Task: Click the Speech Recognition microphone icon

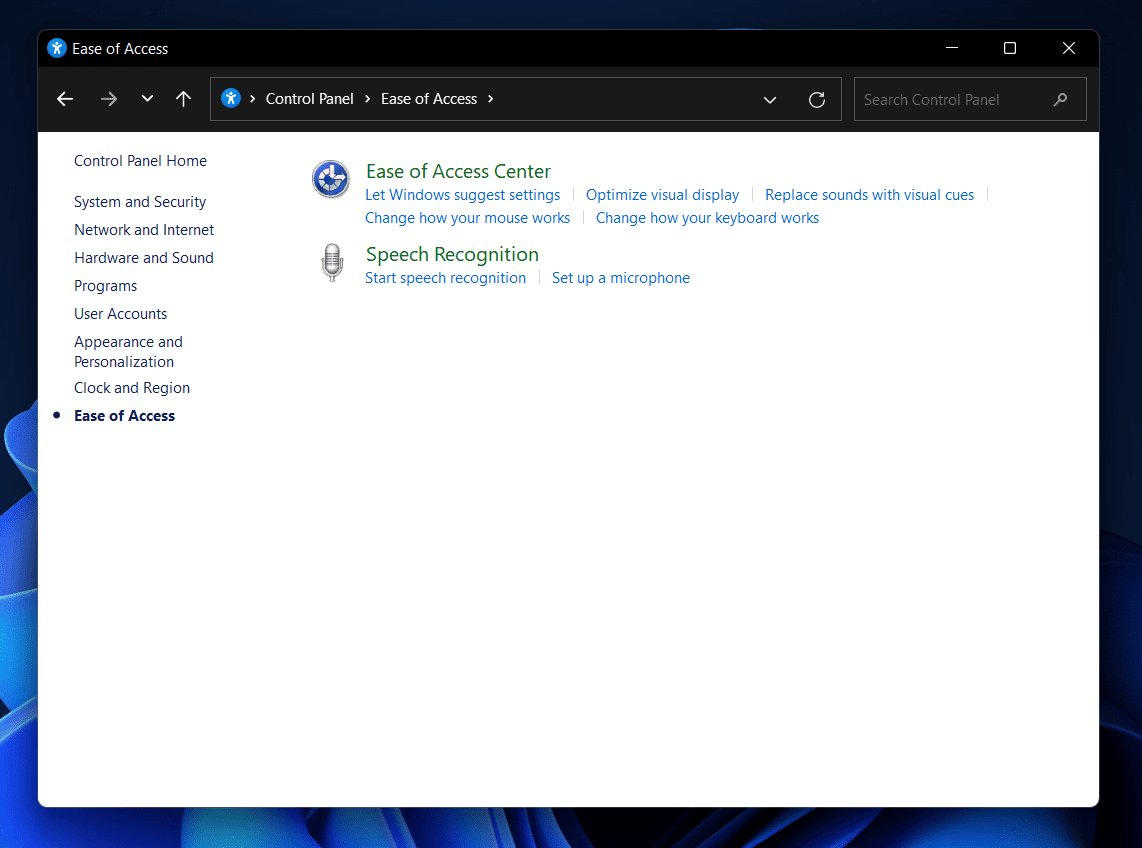Action: pyautogui.click(x=331, y=263)
